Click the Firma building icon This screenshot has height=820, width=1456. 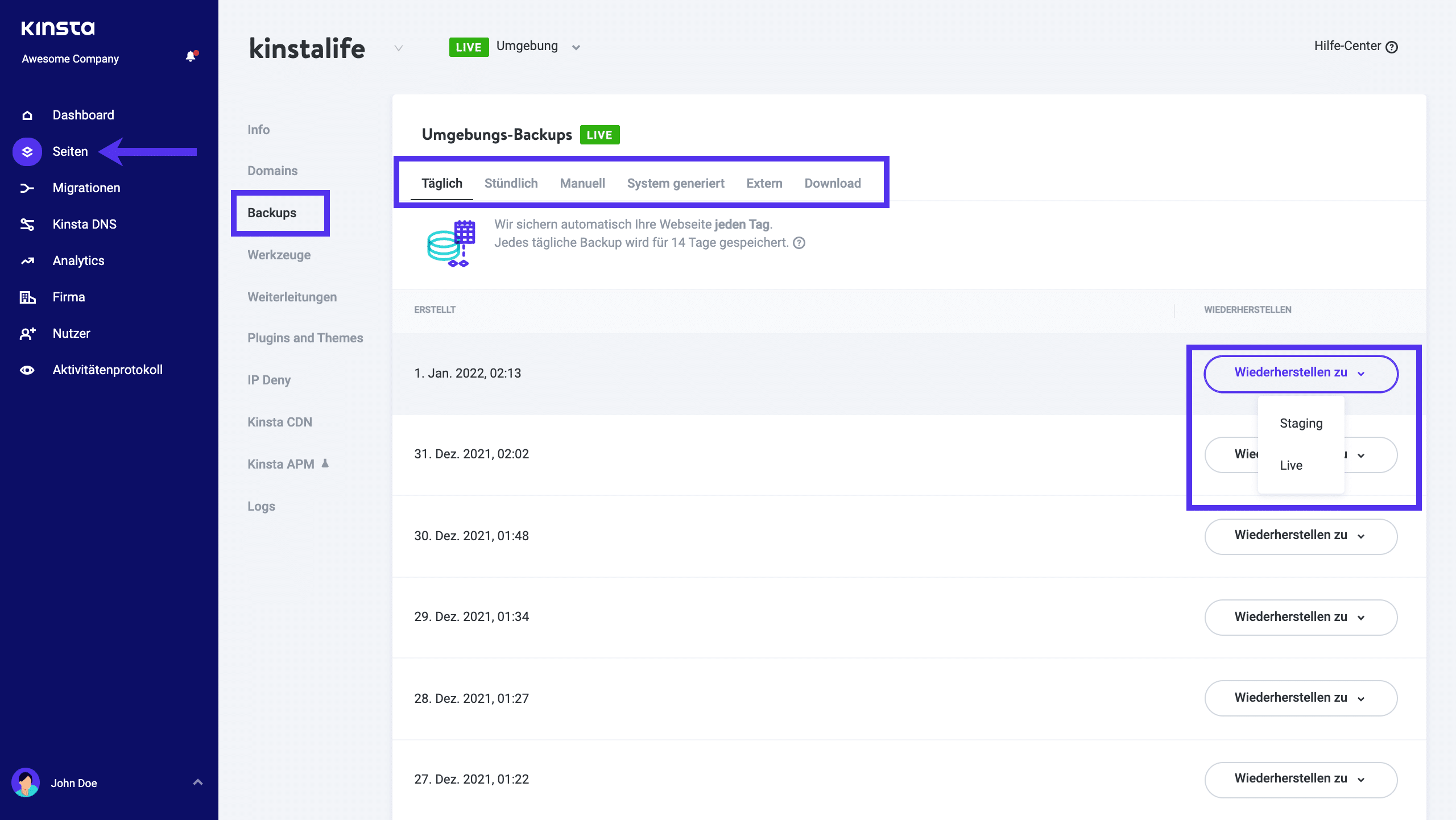pyautogui.click(x=27, y=296)
